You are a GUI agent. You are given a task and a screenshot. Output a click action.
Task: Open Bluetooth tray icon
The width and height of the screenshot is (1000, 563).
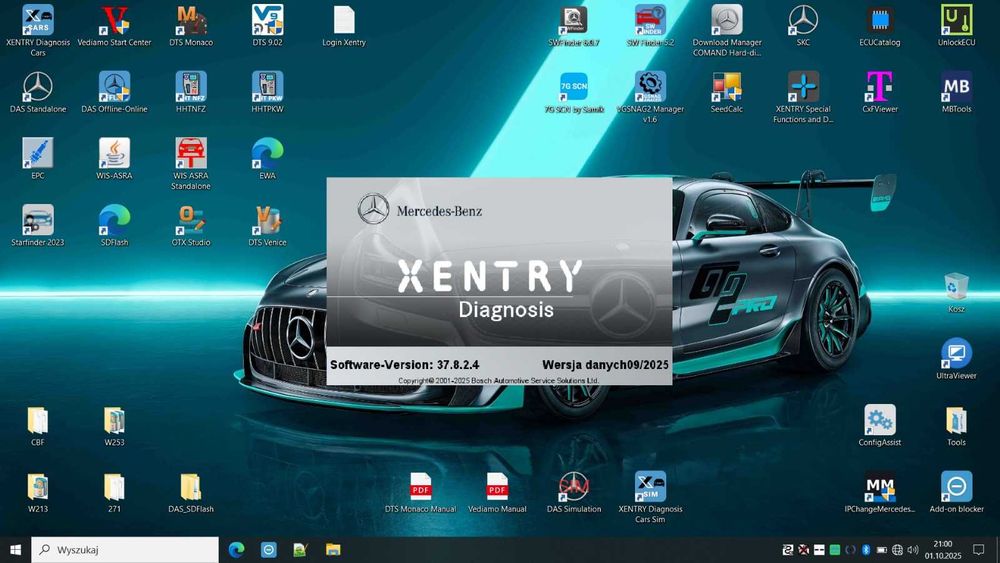tap(866, 550)
